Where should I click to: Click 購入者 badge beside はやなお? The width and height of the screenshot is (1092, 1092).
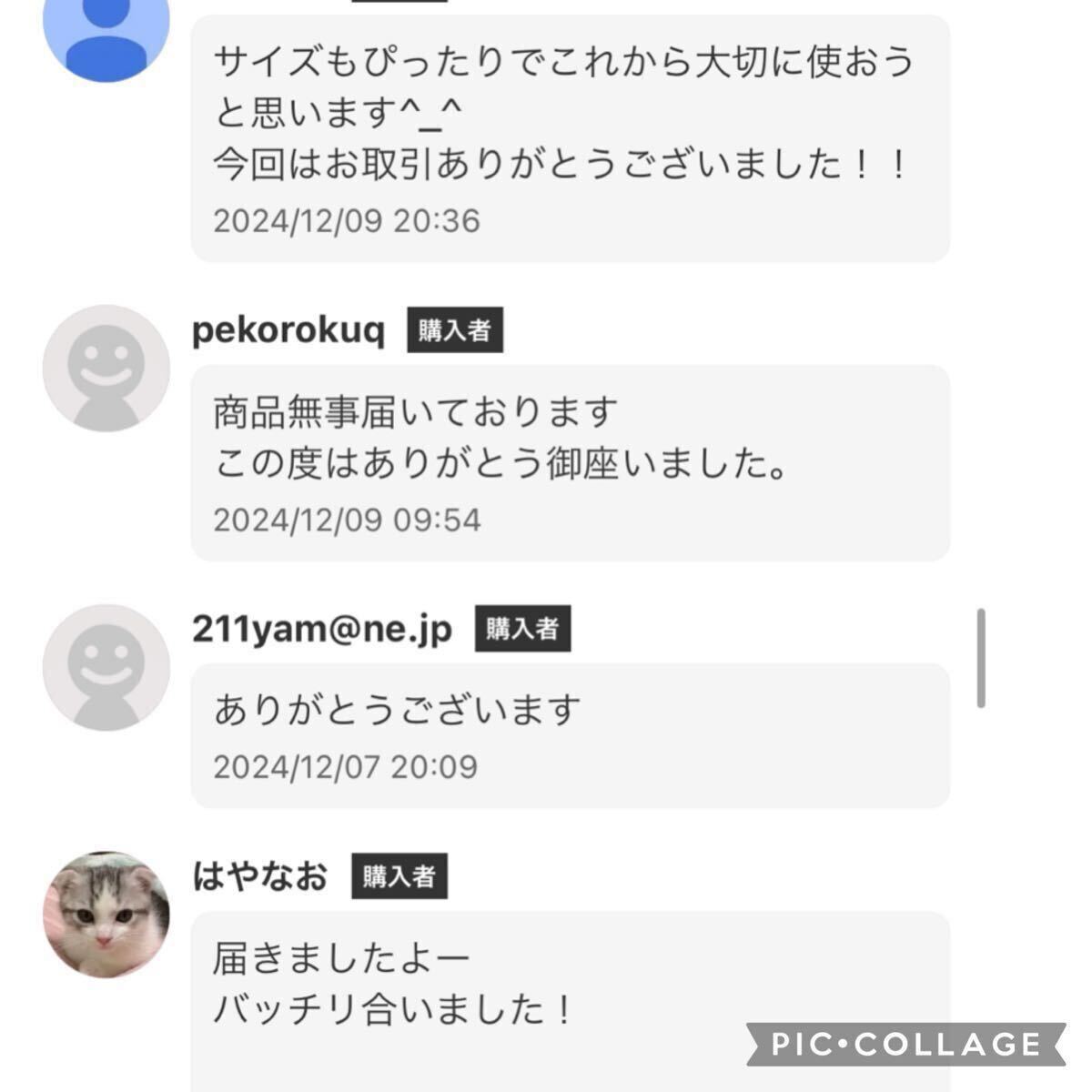pos(399,876)
